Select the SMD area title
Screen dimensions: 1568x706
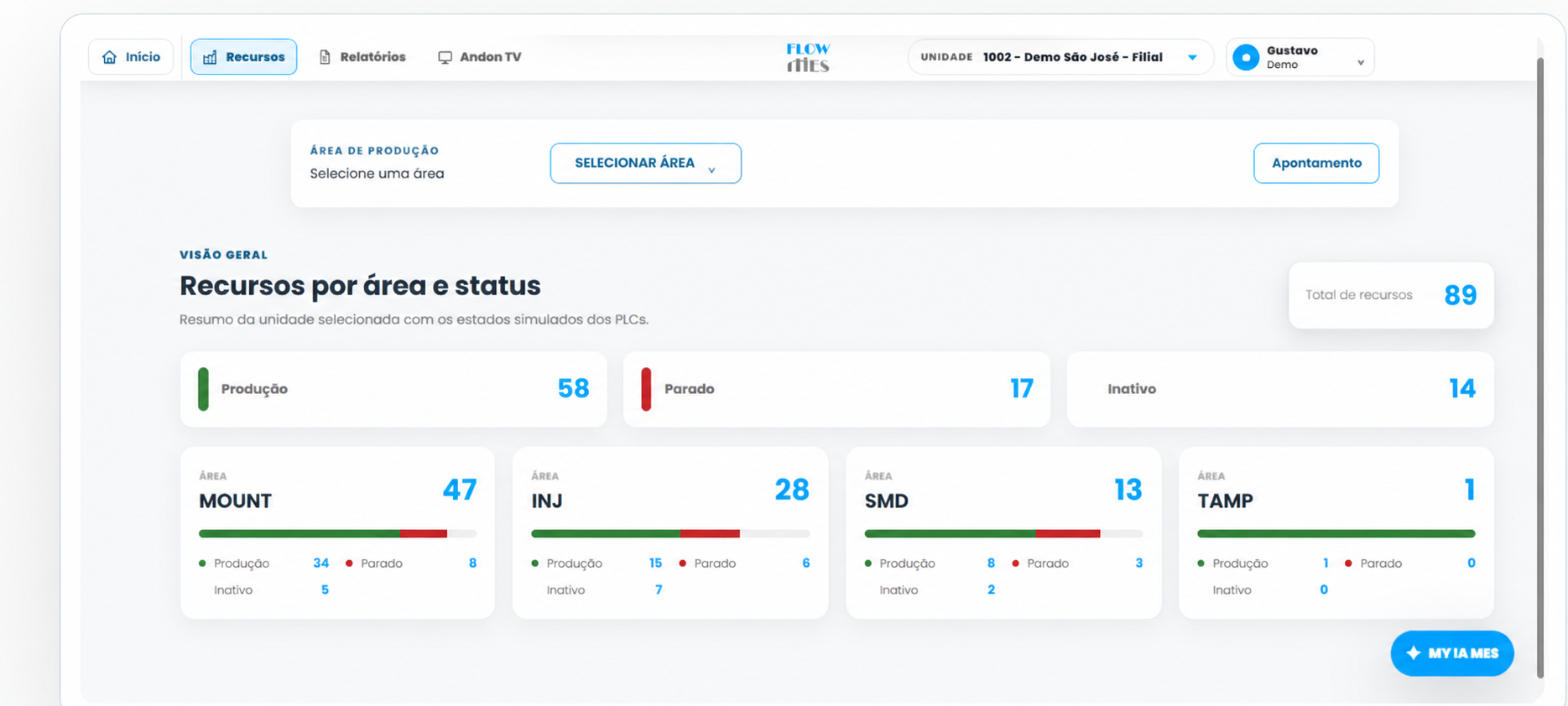887,501
